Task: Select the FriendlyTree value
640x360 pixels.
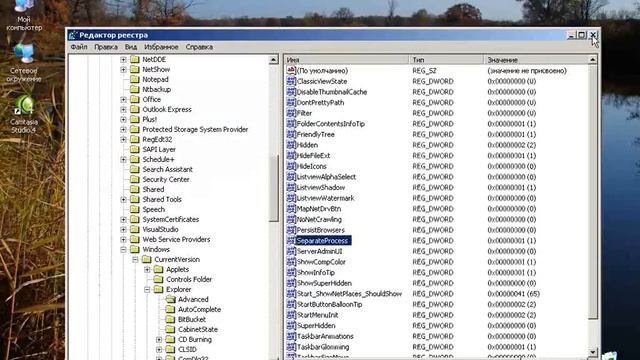Action: click(316, 134)
